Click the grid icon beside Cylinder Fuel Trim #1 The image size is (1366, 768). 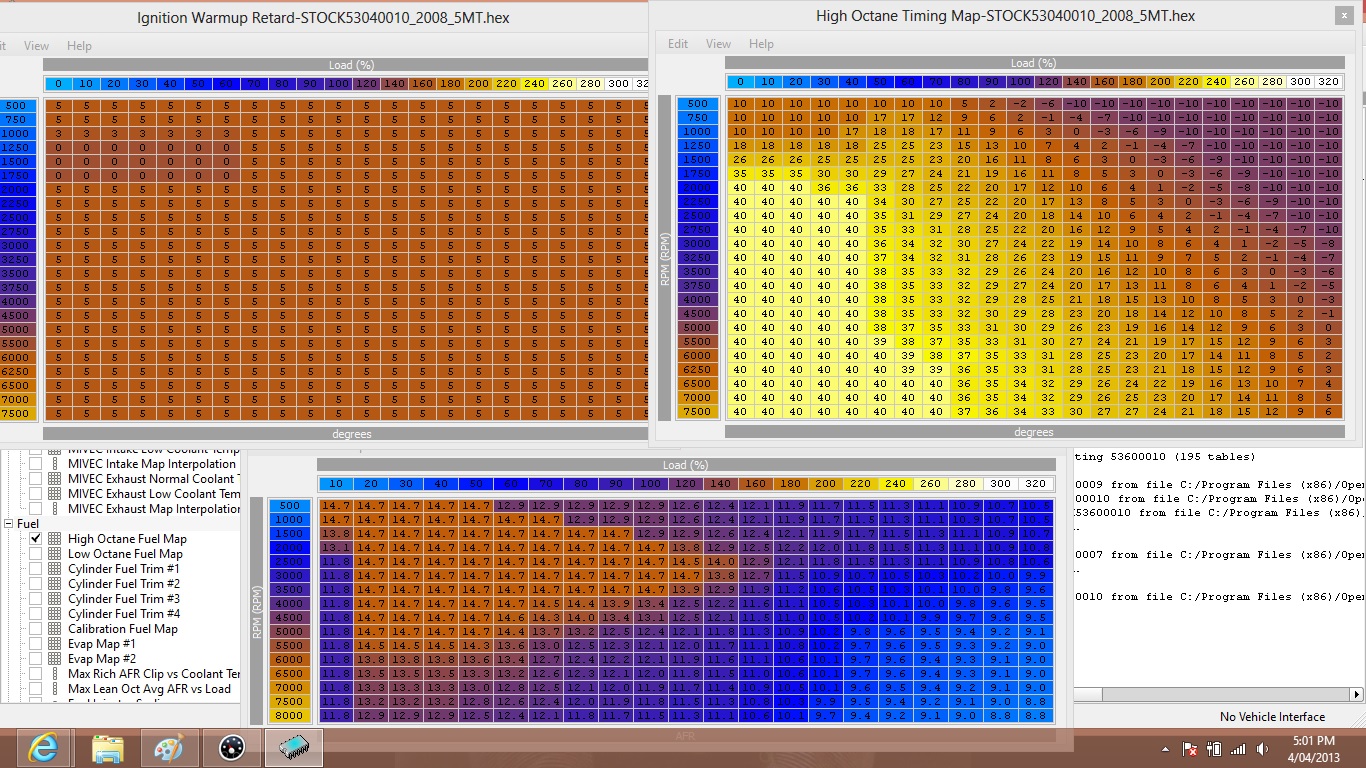[x=54, y=569]
